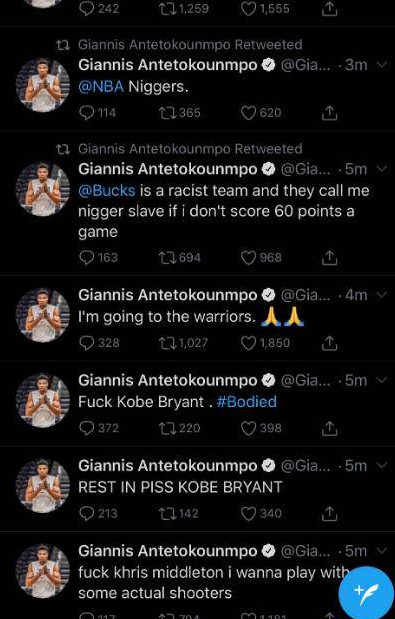Reply to the tweet with 328 replies
This screenshot has height=619, width=395.
pos(86,343)
